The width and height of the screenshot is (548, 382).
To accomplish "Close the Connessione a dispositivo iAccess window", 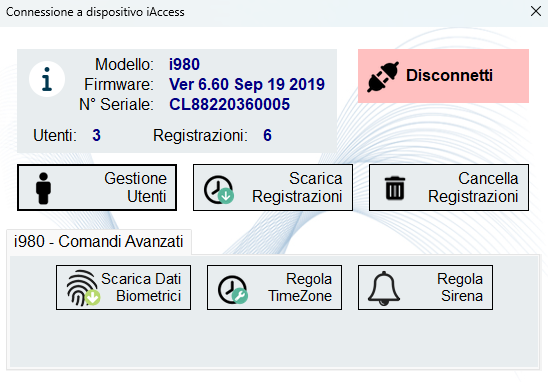I will 536,11.
